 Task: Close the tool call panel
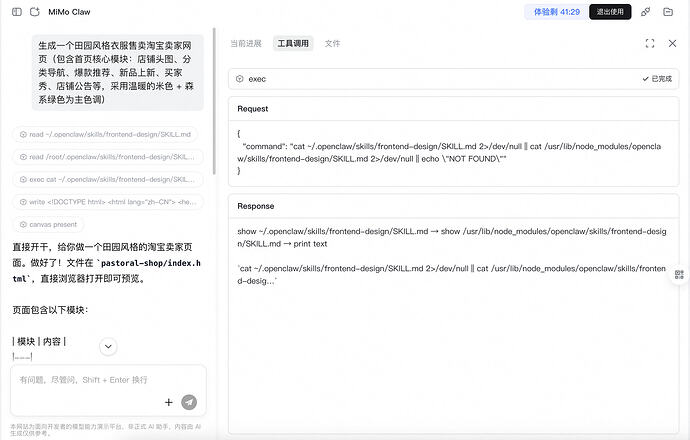pos(672,43)
